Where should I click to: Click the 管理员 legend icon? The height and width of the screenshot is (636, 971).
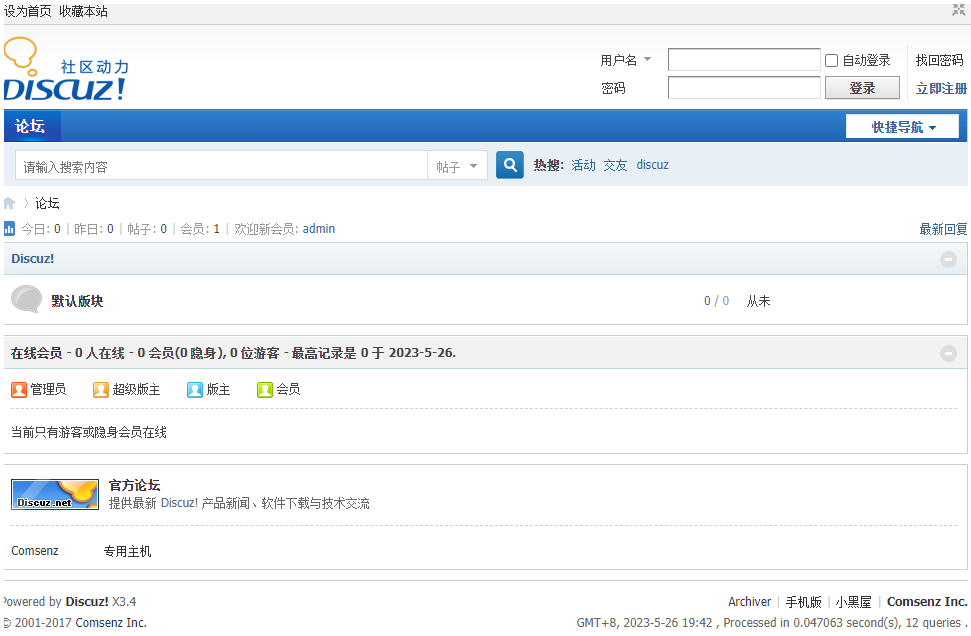click(x=19, y=390)
